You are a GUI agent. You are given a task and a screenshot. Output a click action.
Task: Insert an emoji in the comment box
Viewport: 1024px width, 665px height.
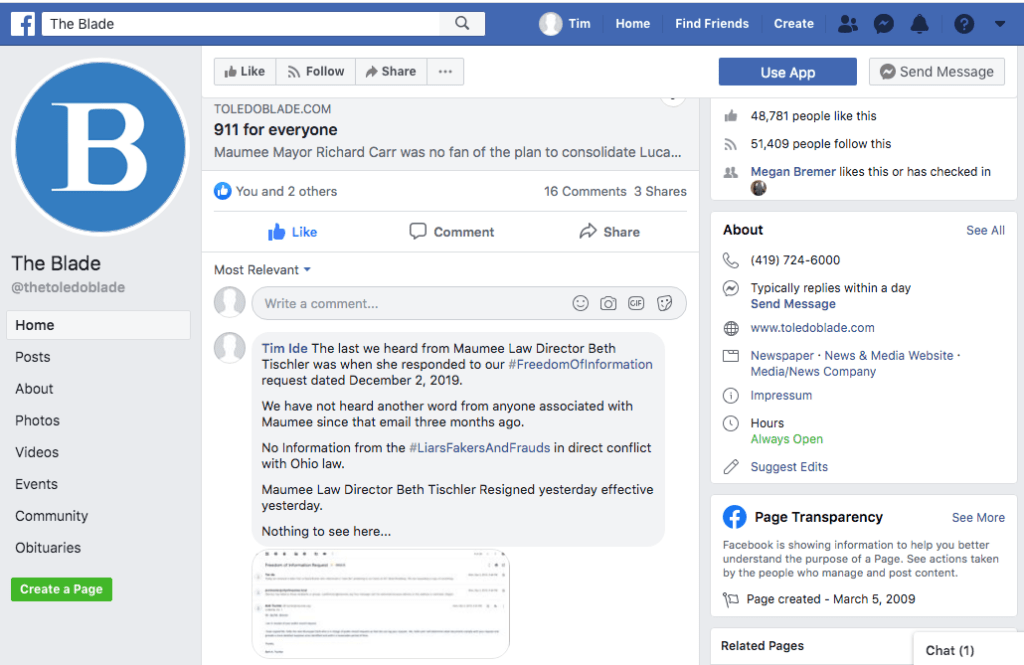580,303
